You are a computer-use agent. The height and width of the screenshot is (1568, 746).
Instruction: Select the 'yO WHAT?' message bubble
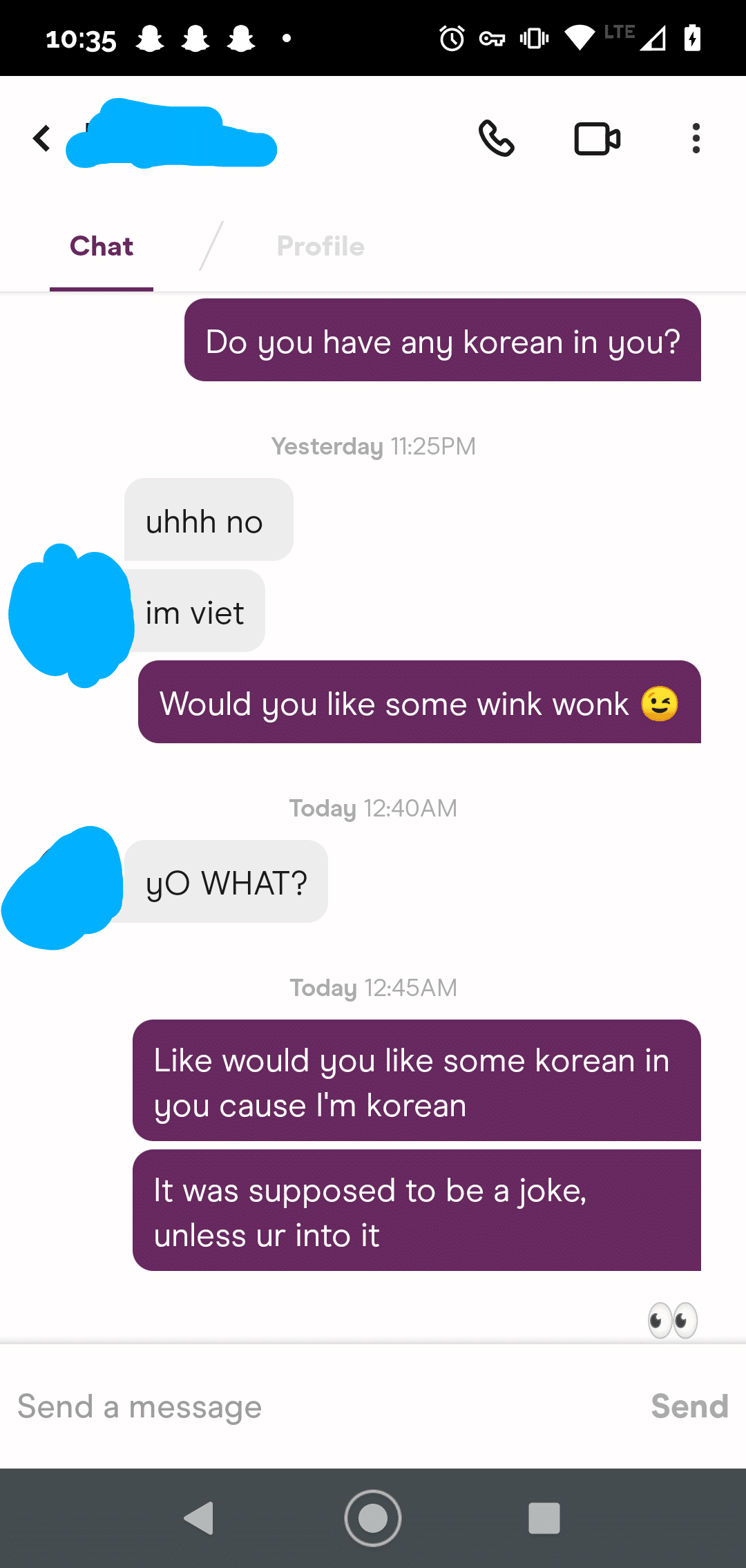click(226, 881)
